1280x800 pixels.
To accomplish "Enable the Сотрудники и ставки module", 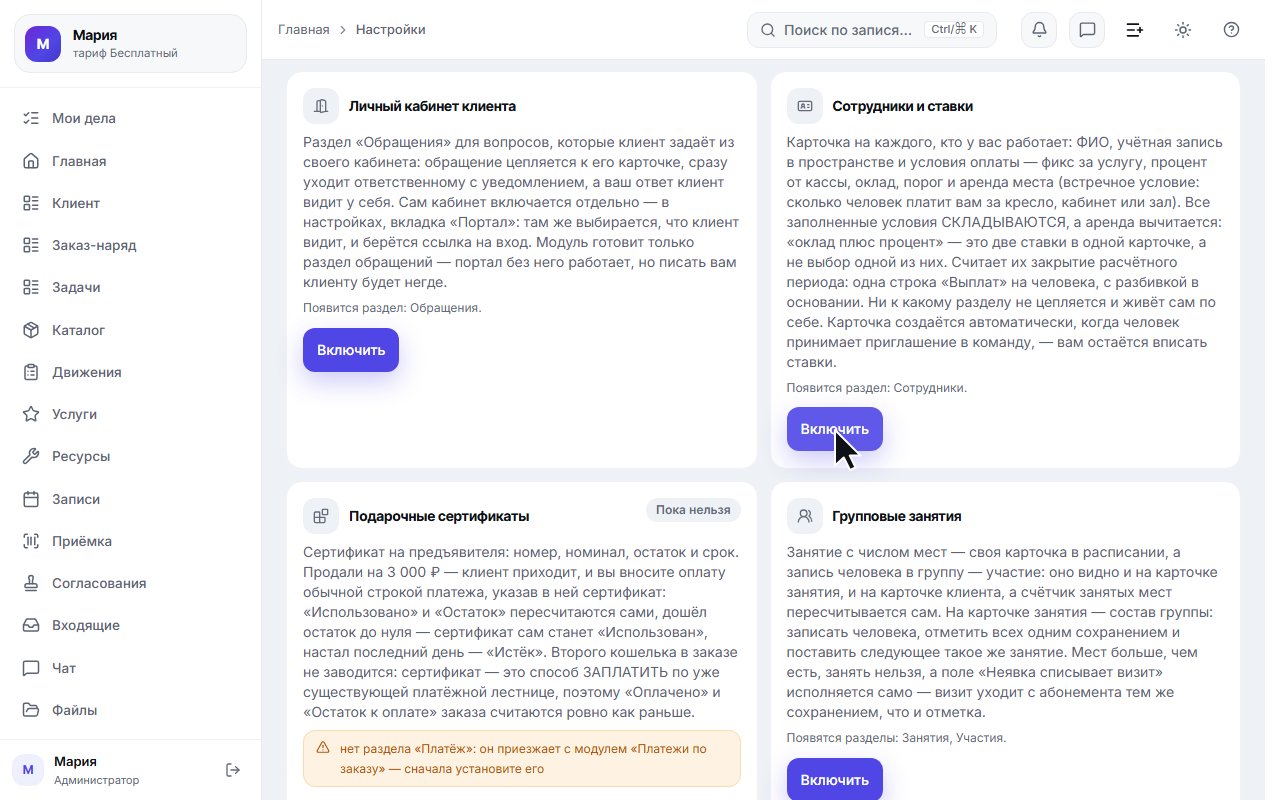I will tap(834, 429).
